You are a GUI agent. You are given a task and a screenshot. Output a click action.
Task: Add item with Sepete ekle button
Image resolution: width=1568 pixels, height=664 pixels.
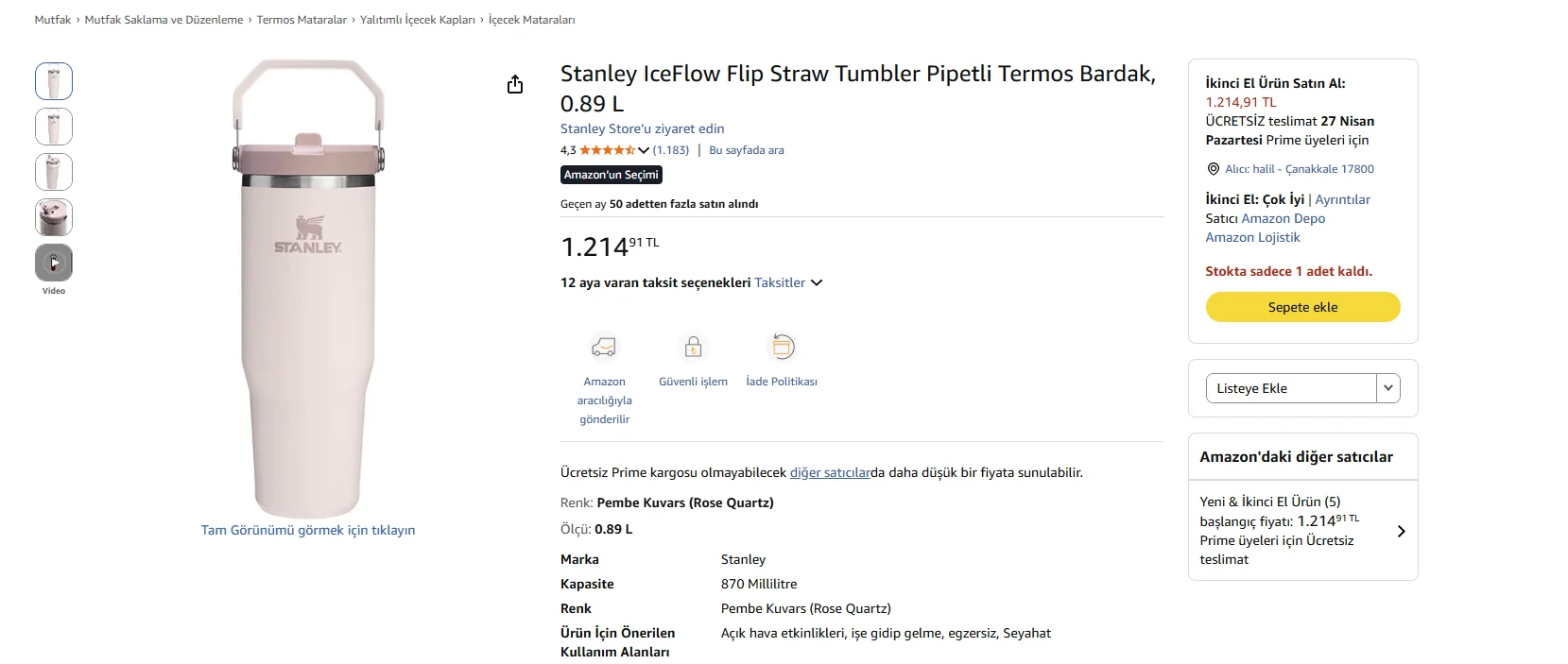click(x=1302, y=307)
